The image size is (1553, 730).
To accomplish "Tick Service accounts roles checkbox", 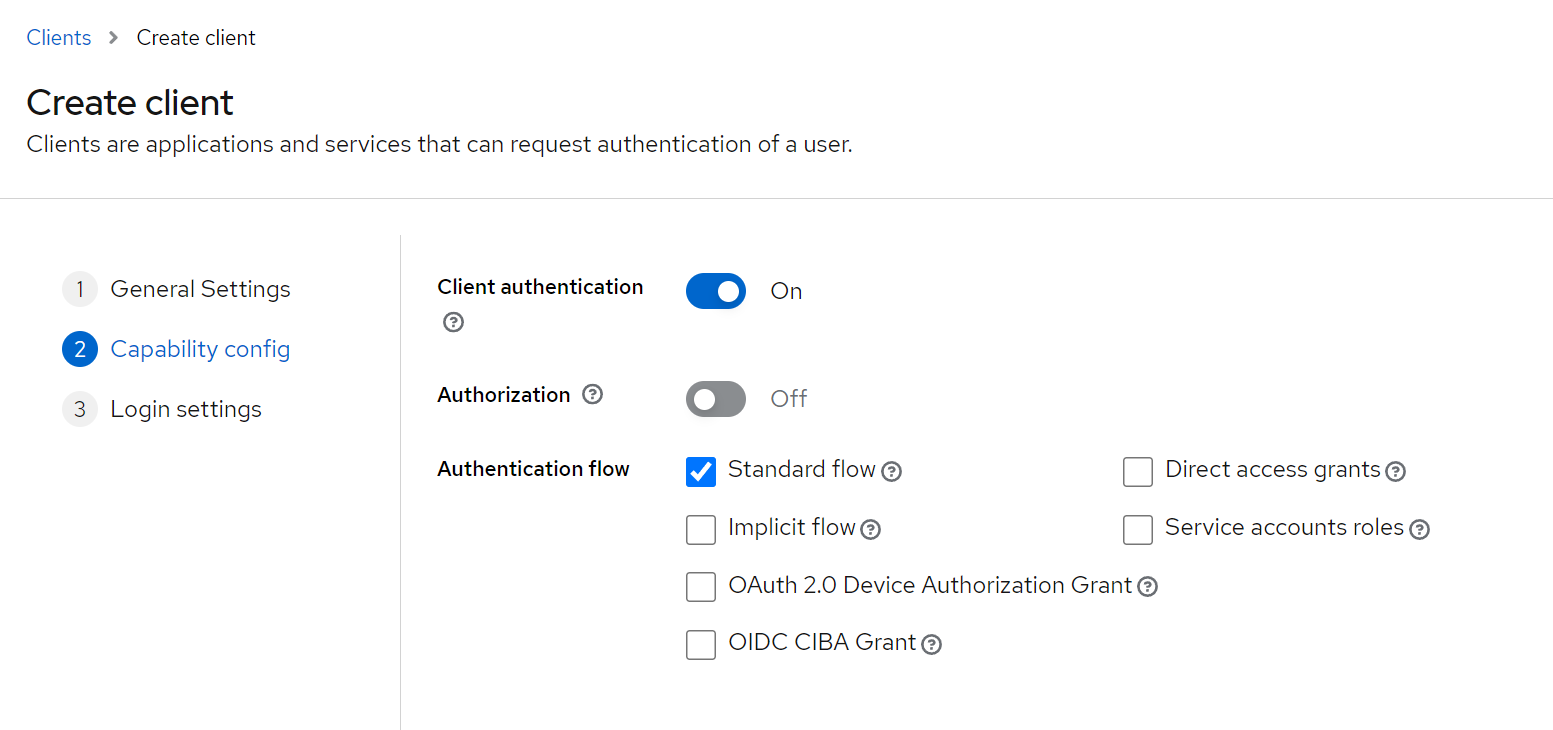I will pos(1138,529).
